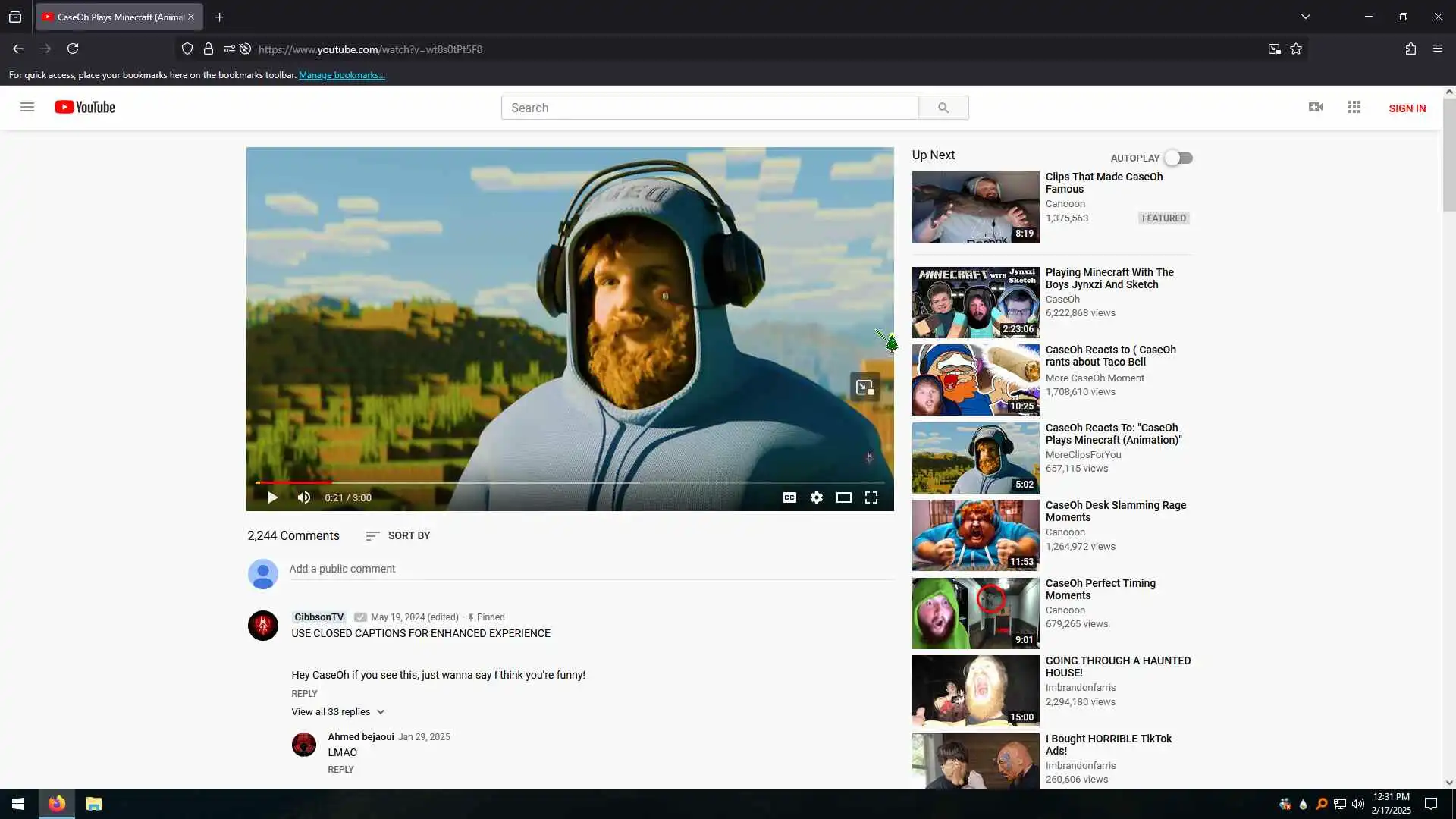Click the Manage bookmarks link
The width and height of the screenshot is (1456, 819).
[342, 75]
